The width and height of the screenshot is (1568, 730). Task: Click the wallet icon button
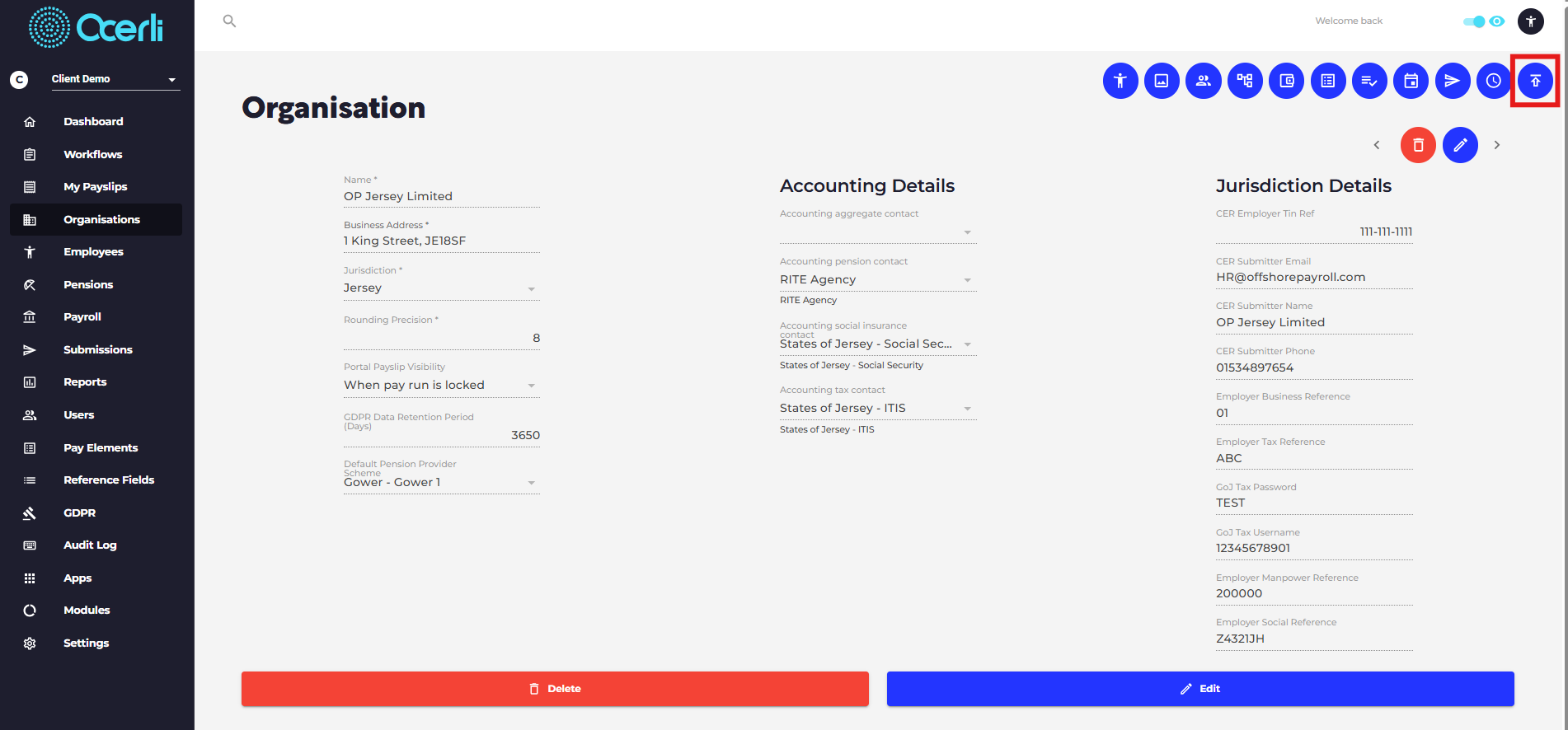point(1287,81)
